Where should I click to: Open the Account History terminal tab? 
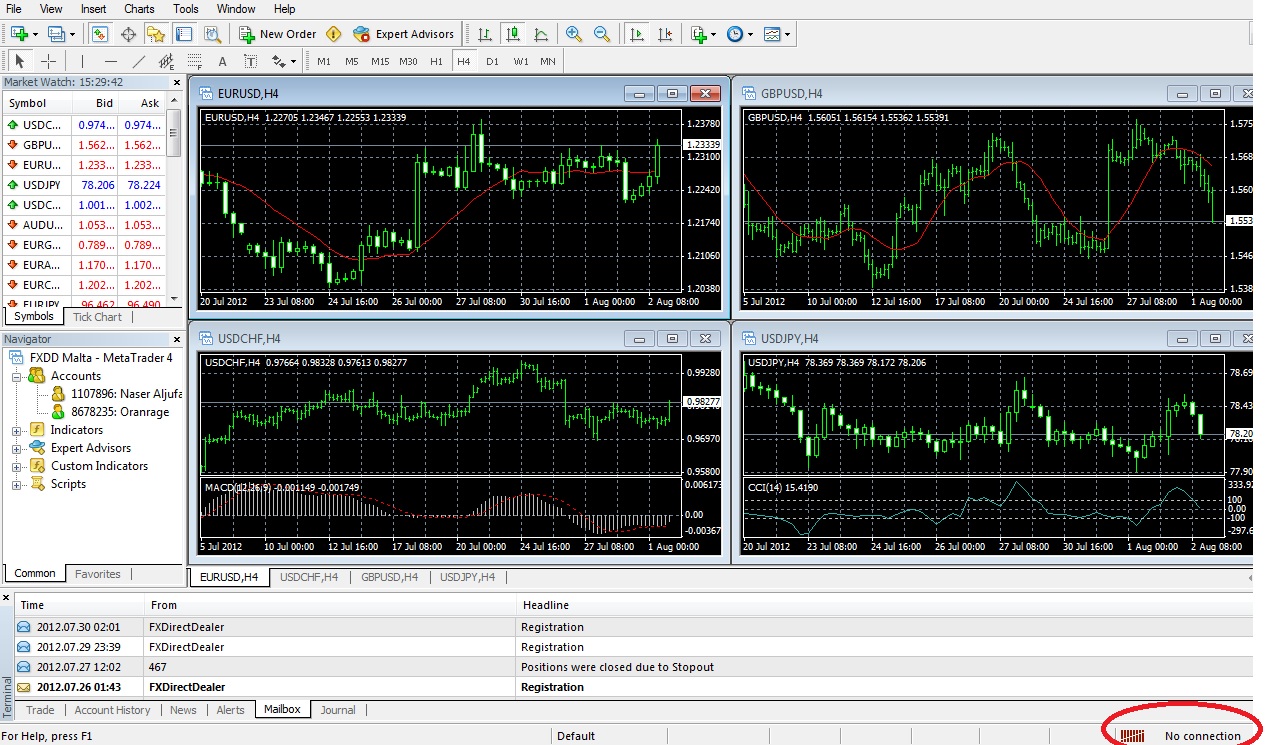(x=112, y=710)
